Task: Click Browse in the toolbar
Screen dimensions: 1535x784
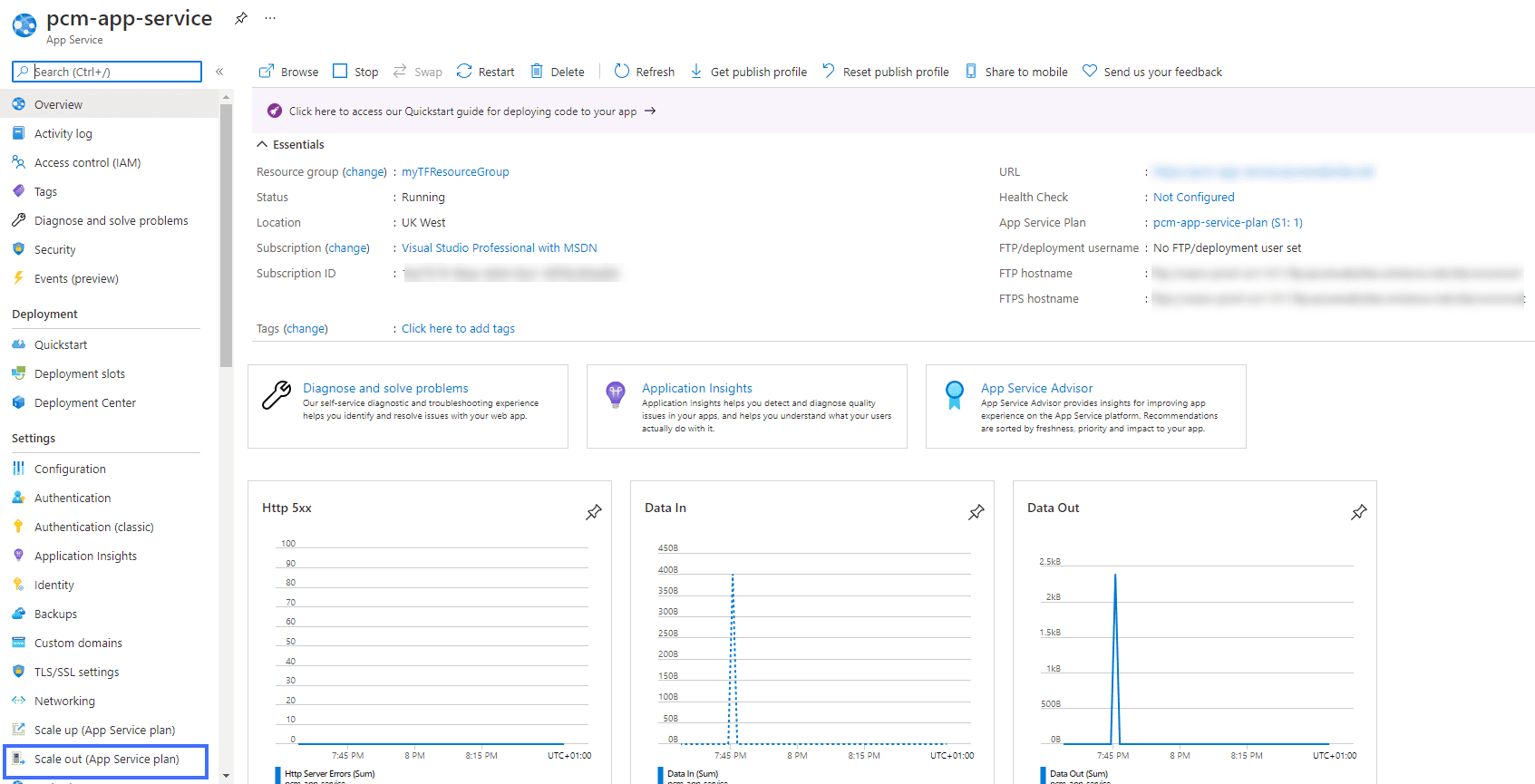Action: click(x=288, y=72)
